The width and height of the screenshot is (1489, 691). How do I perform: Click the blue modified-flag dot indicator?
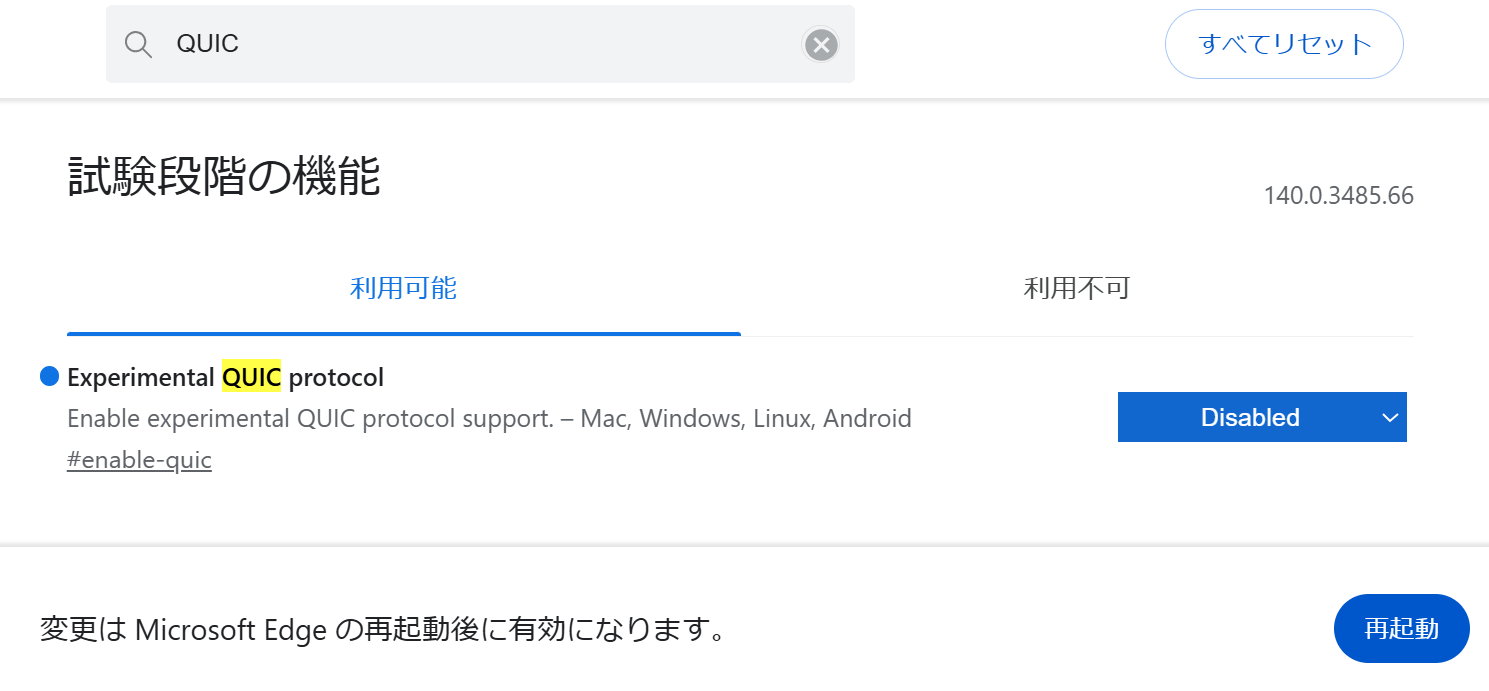tap(50, 377)
